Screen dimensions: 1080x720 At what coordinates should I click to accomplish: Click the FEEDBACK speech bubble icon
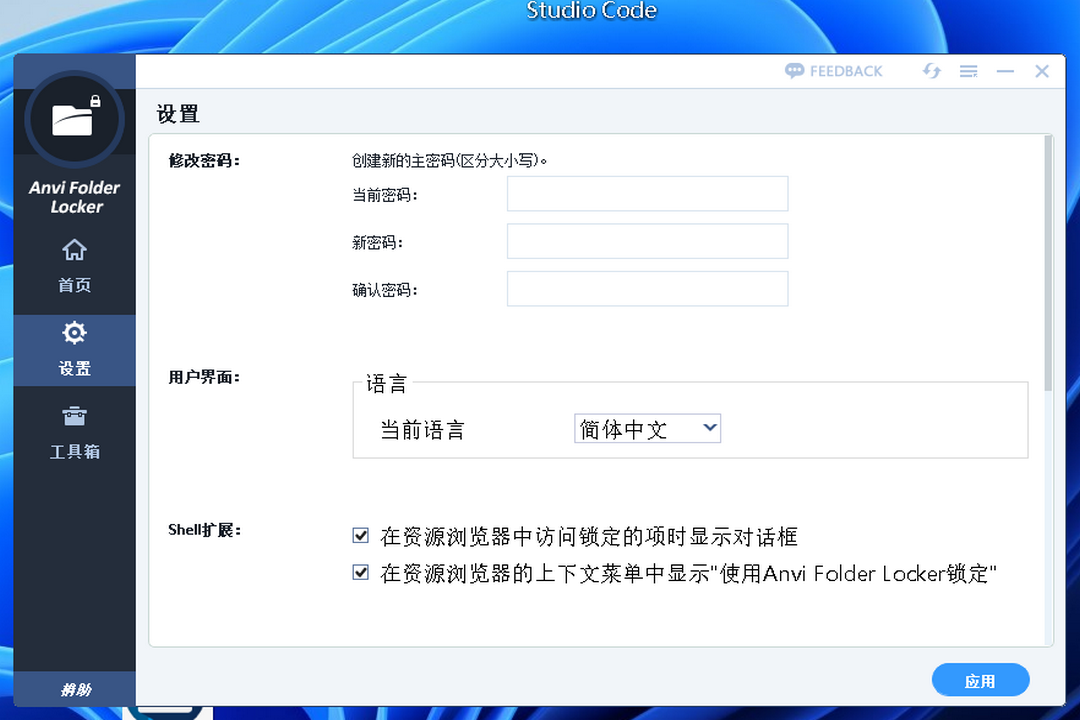point(795,70)
